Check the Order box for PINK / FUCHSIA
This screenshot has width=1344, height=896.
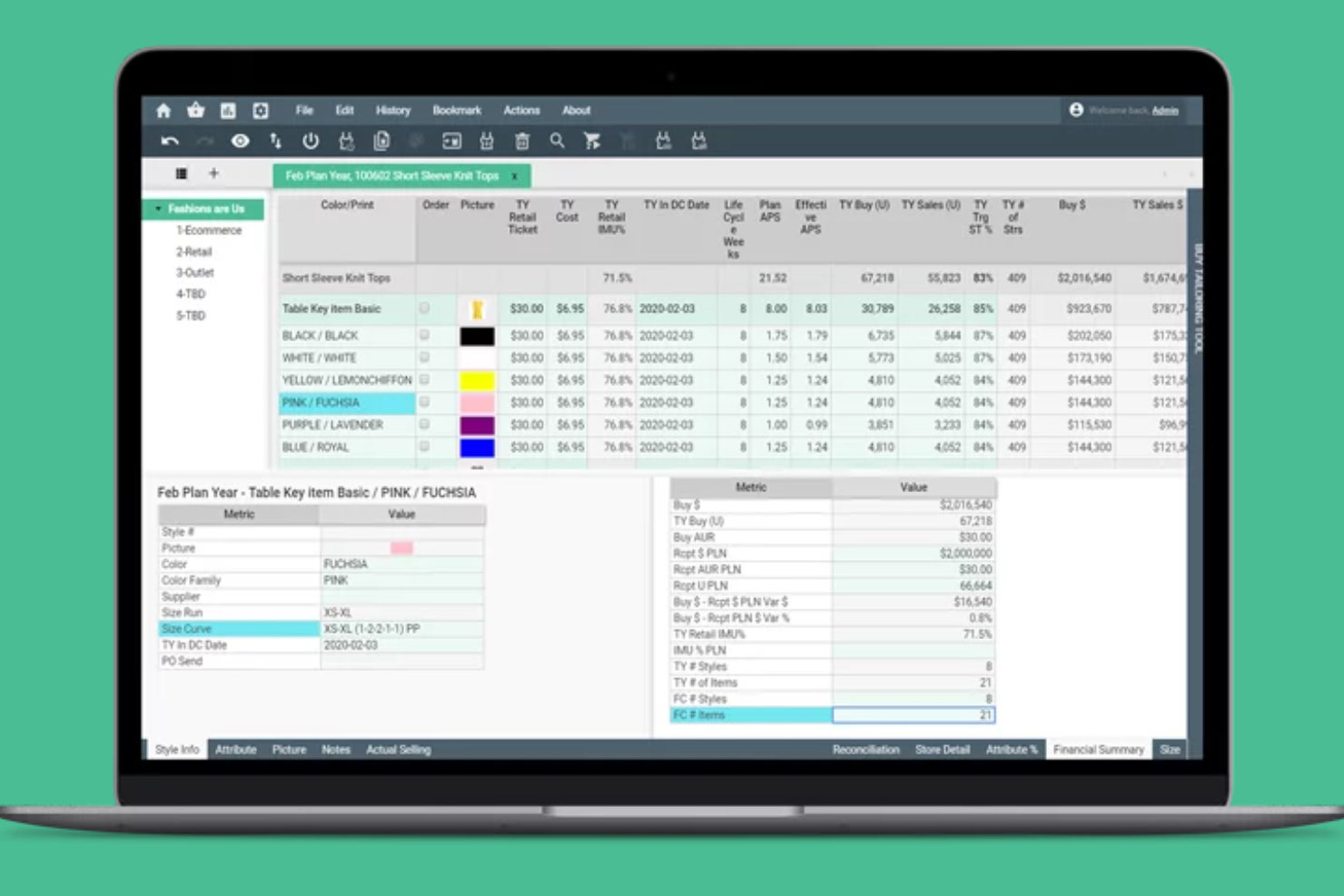(424, 402)
